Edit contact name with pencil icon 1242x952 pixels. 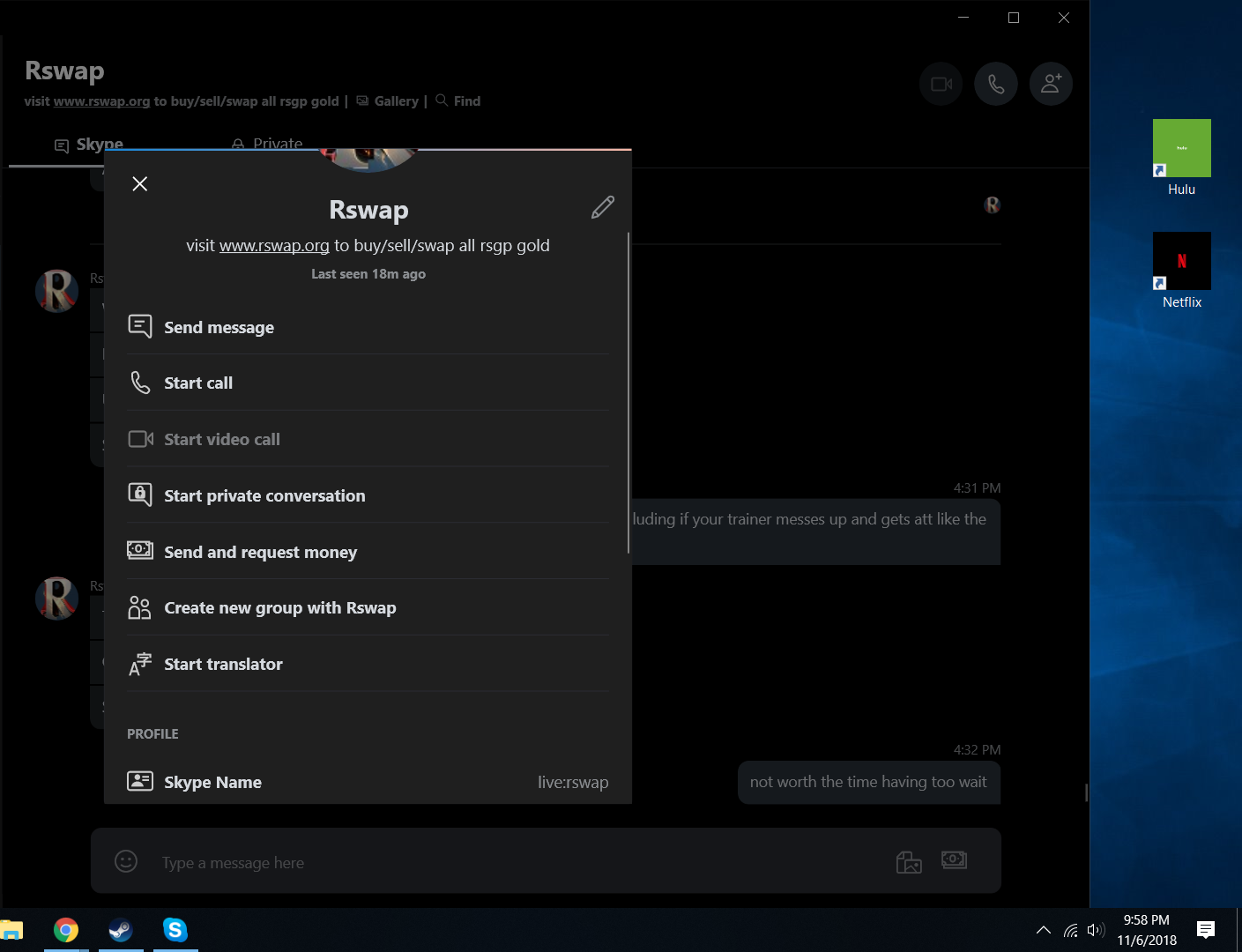pyautogui.click(x=603, y=207)
